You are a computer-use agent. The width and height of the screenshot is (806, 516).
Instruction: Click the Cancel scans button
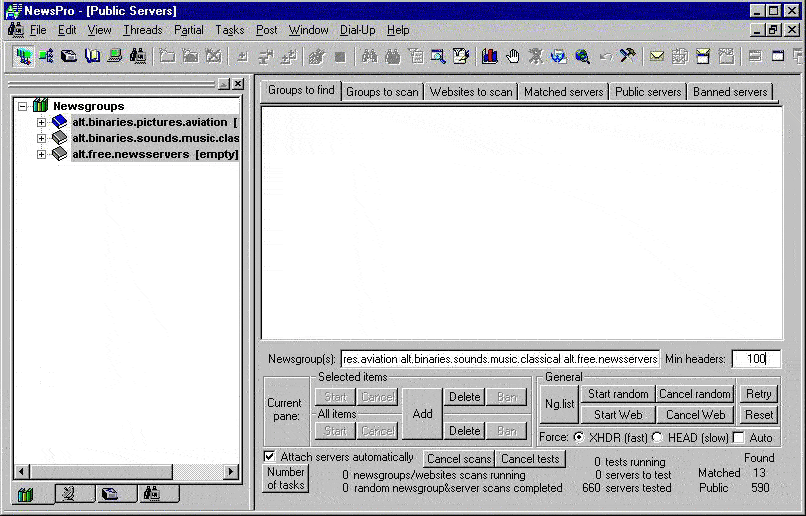[459, 459]
